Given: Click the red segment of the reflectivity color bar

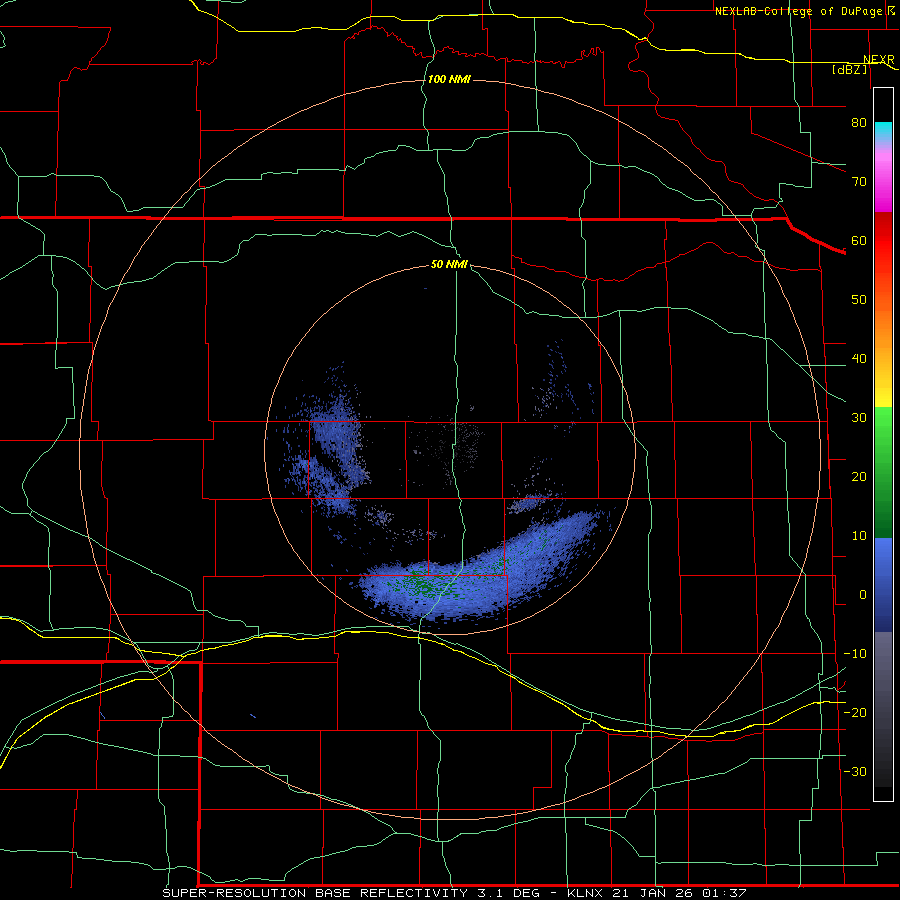Looking at the screenshot, I should tap(883, 241).
